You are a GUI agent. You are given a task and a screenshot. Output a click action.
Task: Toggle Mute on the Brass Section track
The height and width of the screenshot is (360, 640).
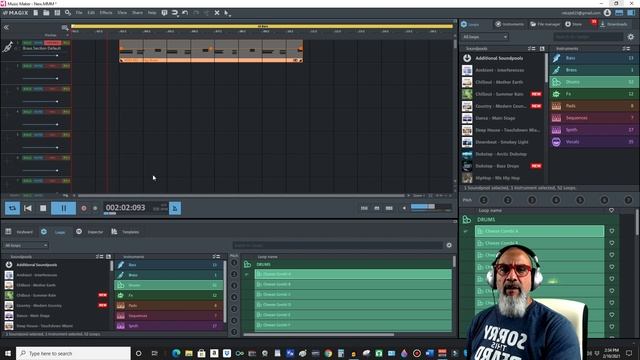click(x=38, y=43)
